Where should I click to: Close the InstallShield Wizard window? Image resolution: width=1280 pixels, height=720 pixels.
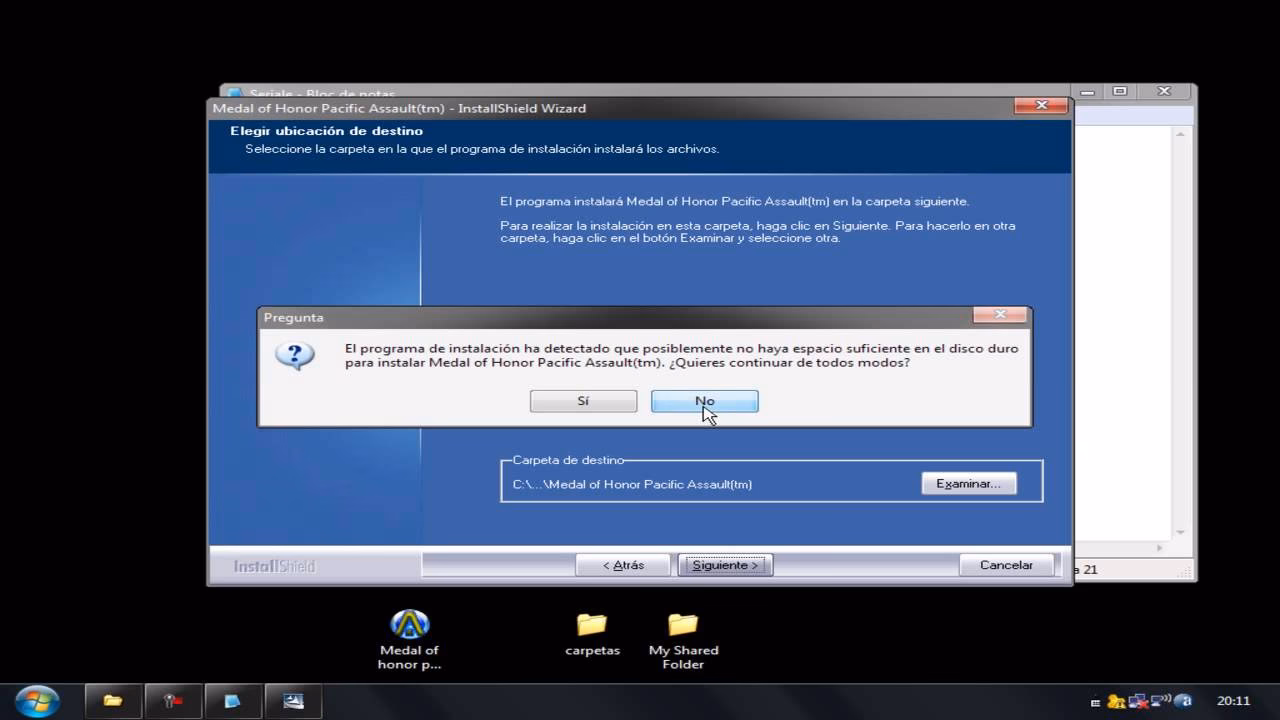[1040, 106]
